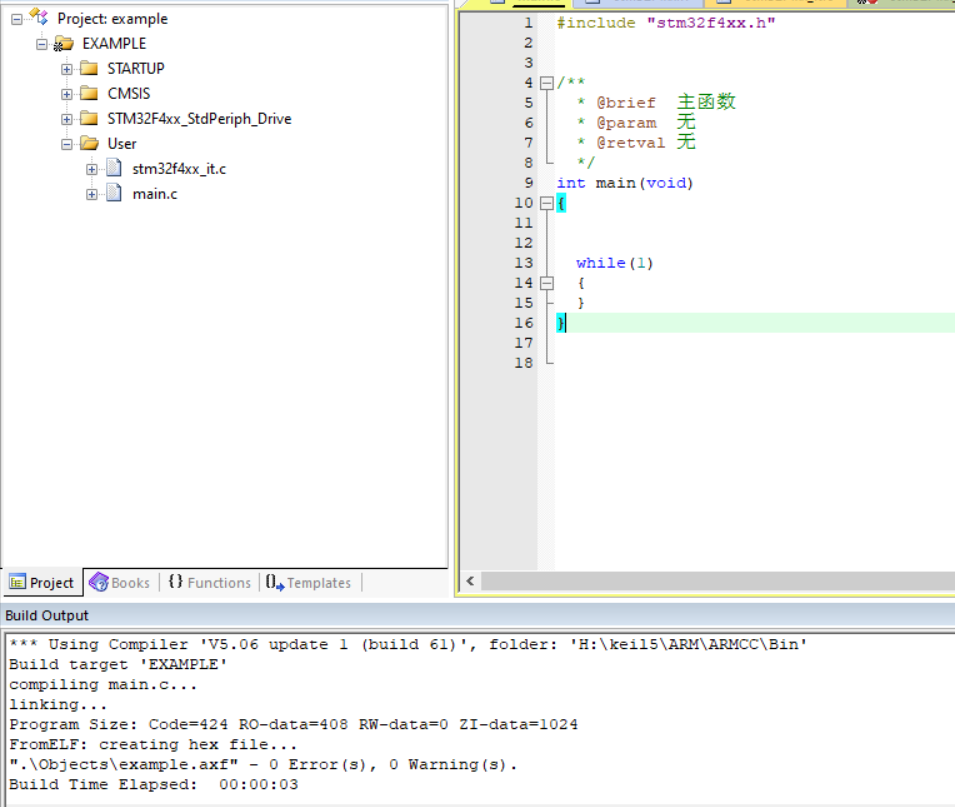955x807 pixels.
Task: Click the Functions panel icon
Action: [176, 582]
